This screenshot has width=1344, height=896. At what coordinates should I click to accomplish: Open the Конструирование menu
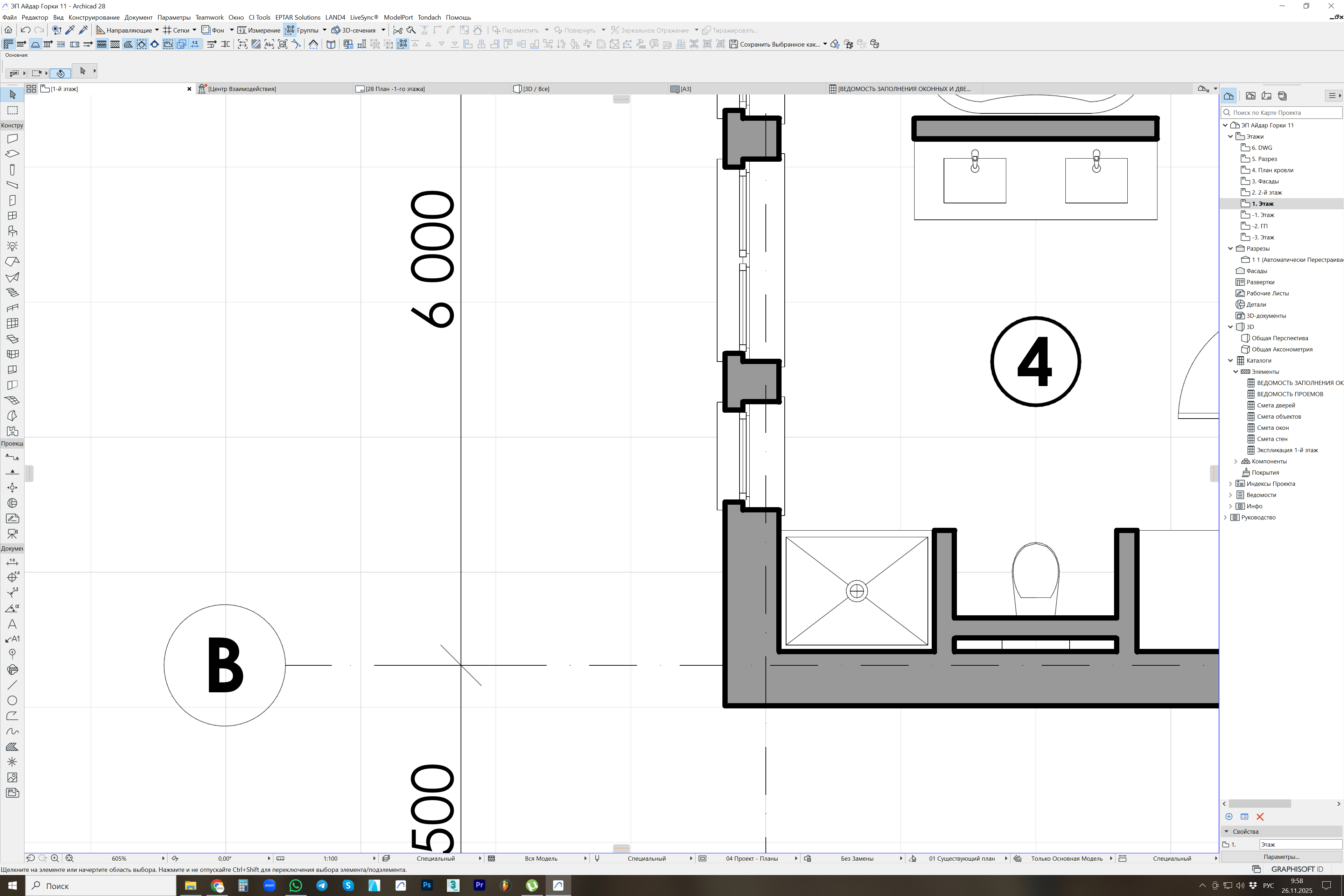click(94, 17)
